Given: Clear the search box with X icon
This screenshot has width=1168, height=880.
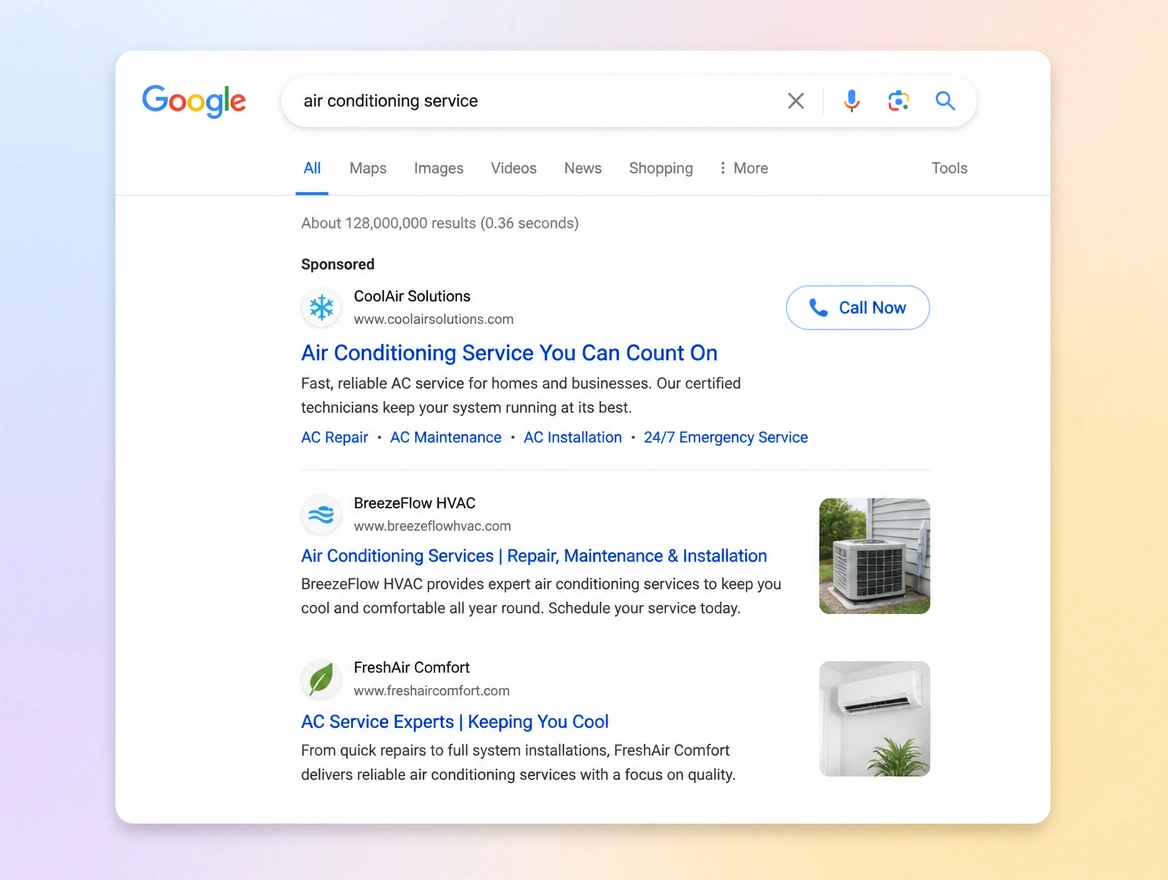Looking at the screenshot, I should pos(796,101).
